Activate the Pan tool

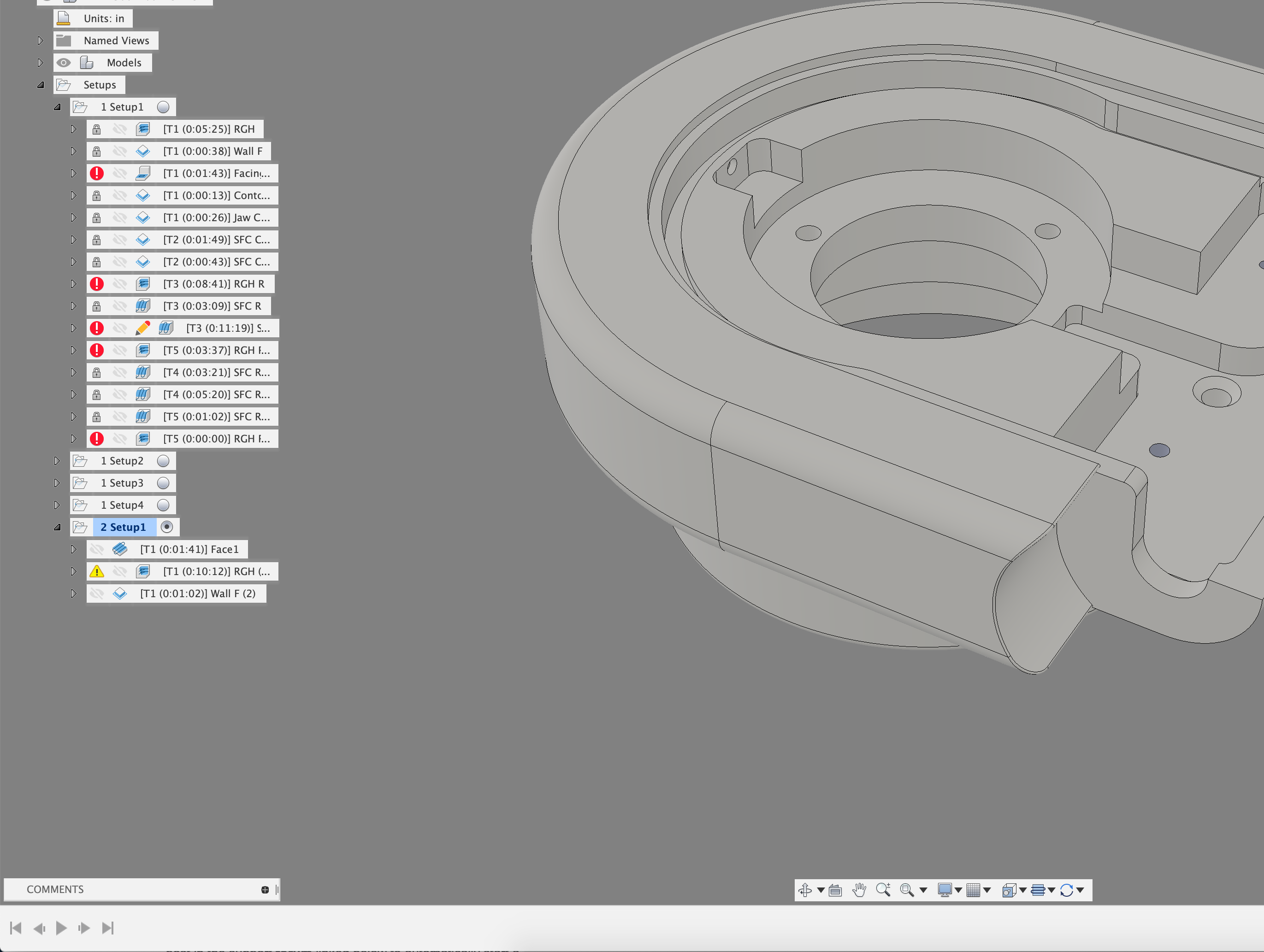point(859,889)
